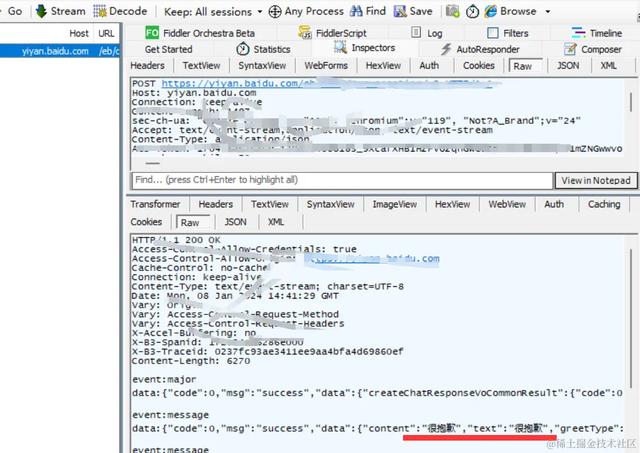Viewport: 640px width, 453px height.
Task: Open the response SyntaxView tab
Action: (331, 204)
